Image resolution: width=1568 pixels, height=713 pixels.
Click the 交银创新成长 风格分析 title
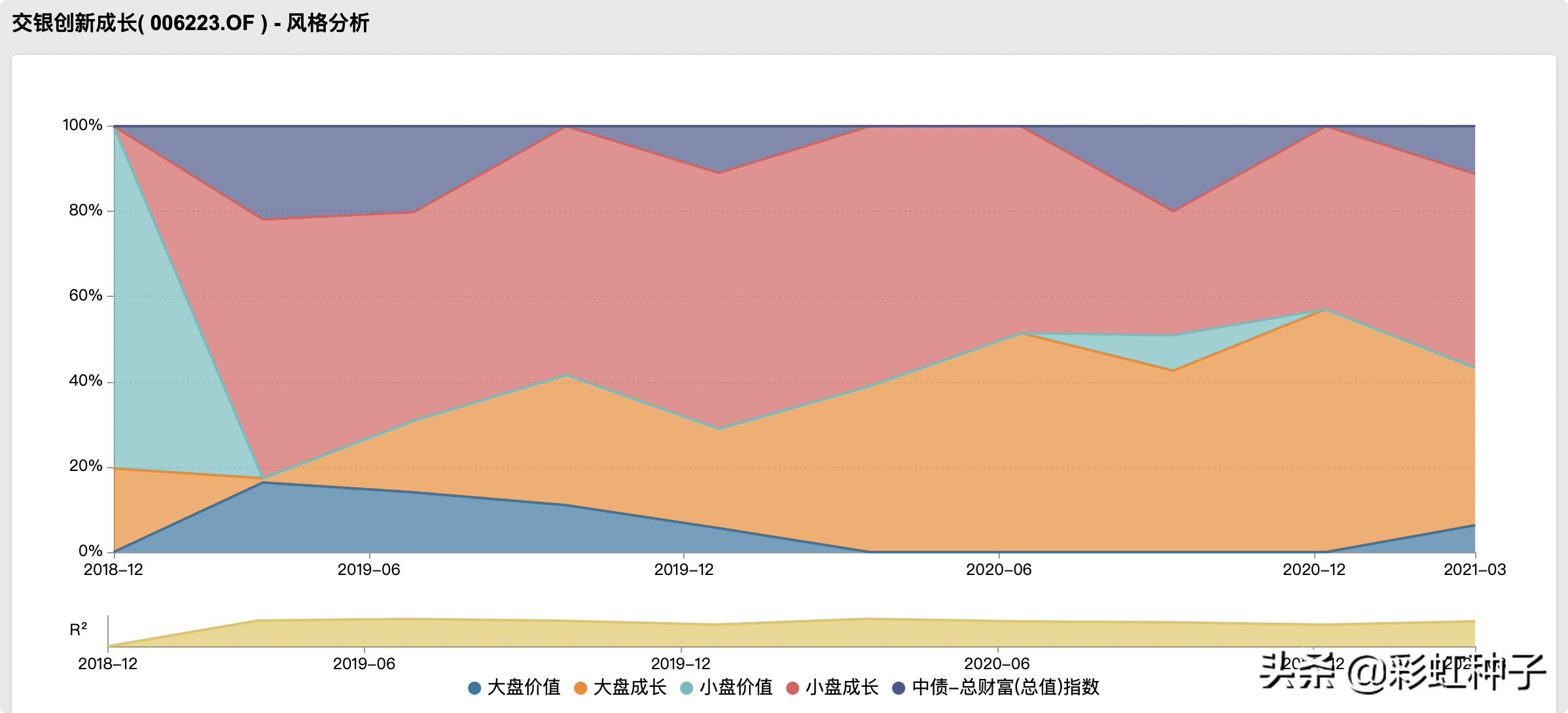tap(190, 24)
